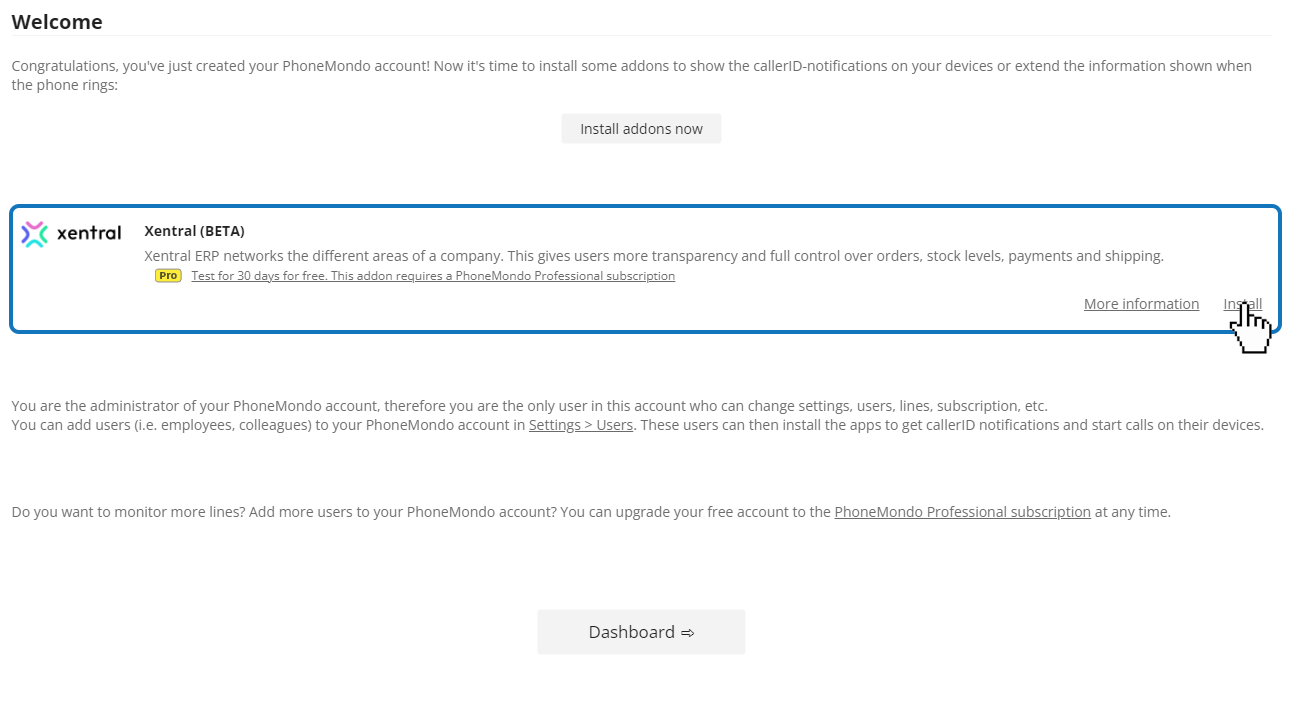Open the Dashboard button
This screenshot has width=1303, height=708.
[x=641, y=632]
